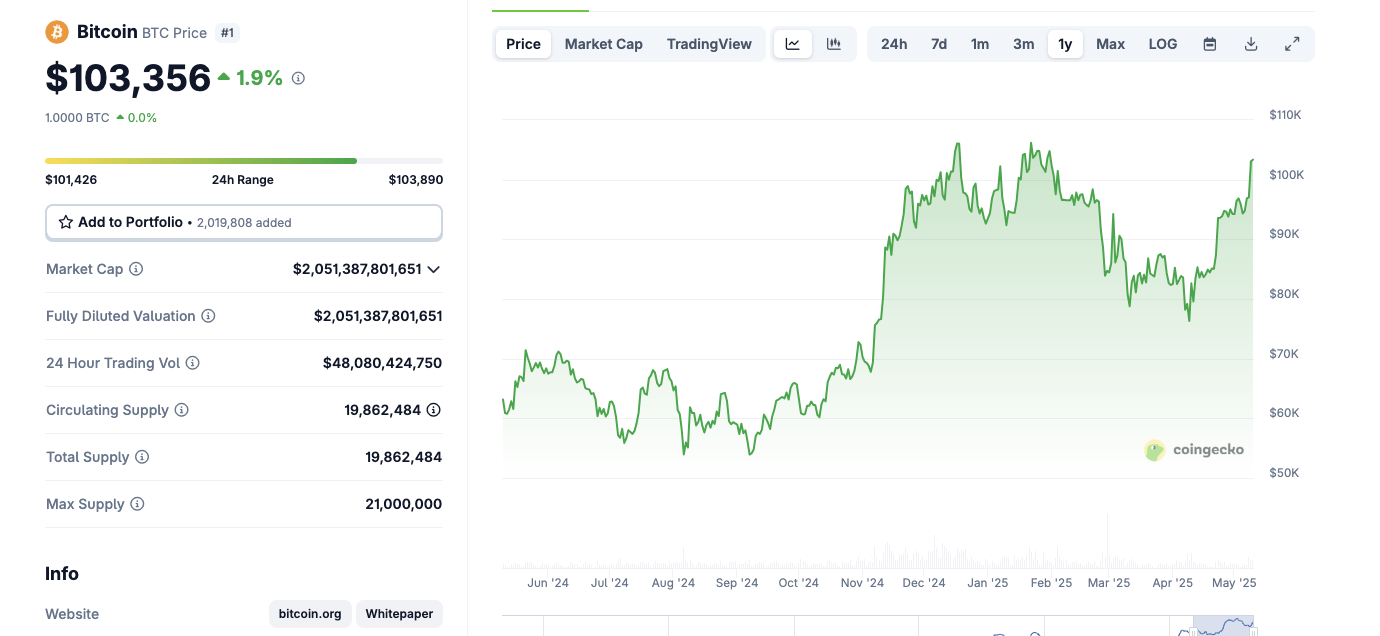This screenshot has width=1380, height=636.
Task: Click the $103,890 range high value
Action: 416,180
